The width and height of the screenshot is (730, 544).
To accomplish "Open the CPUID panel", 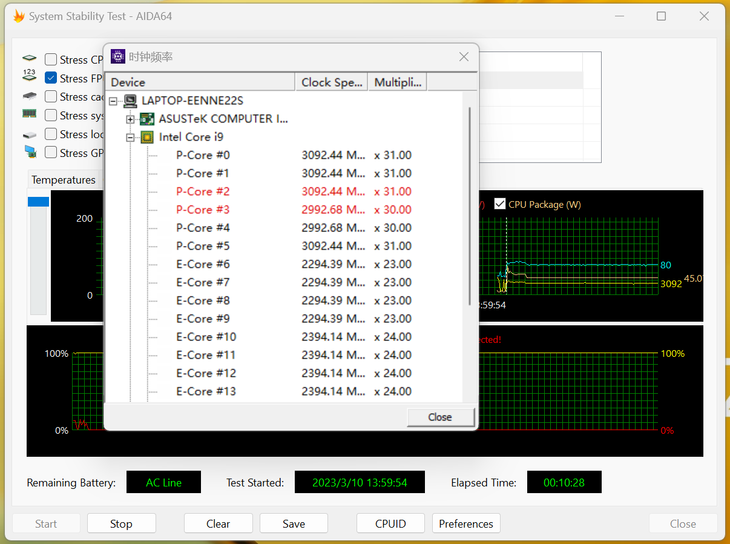I will [390, 524].
